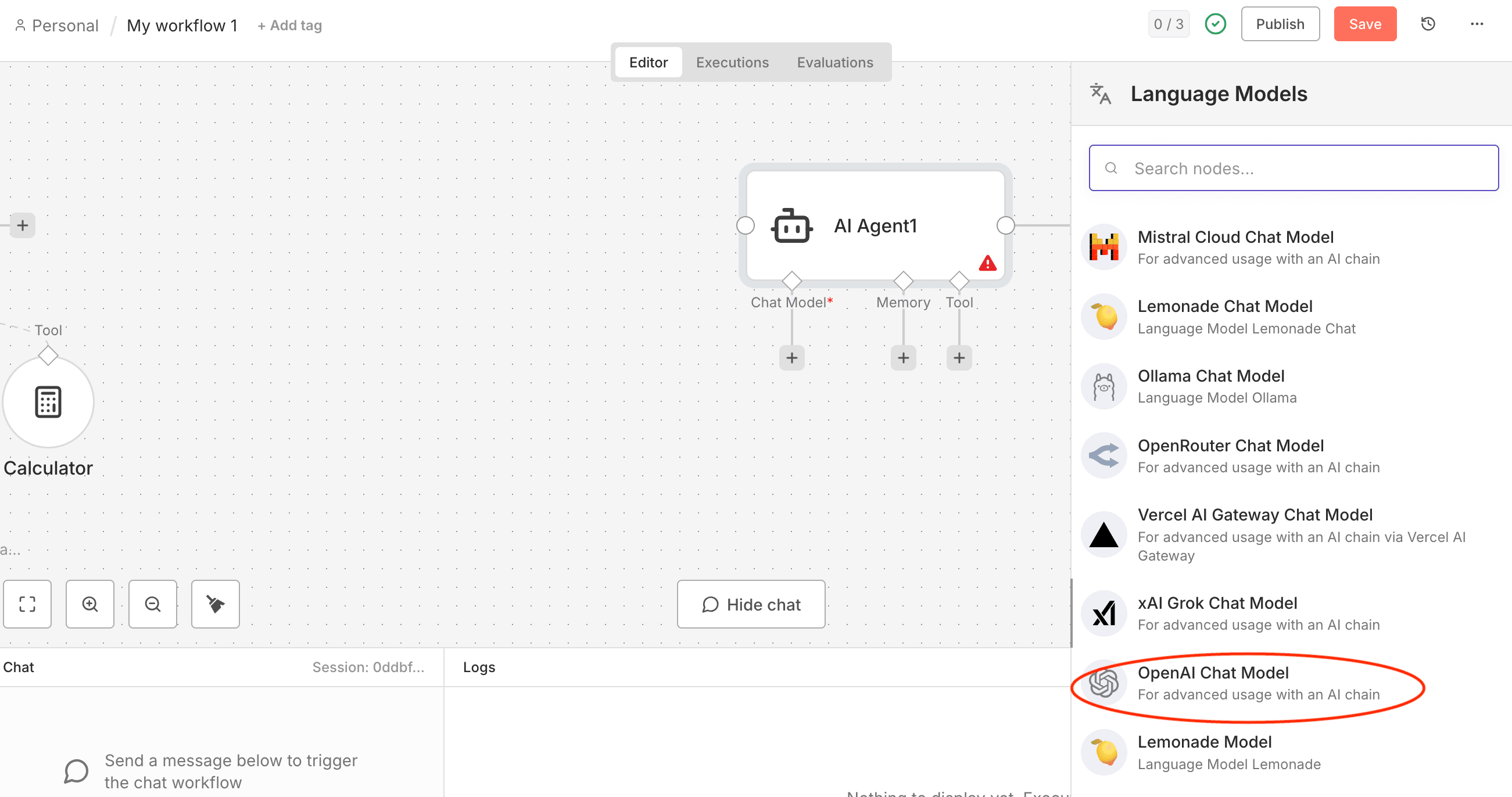
Task: Click the Calculator tool node on canvas
Action: (x=48, y=401)
